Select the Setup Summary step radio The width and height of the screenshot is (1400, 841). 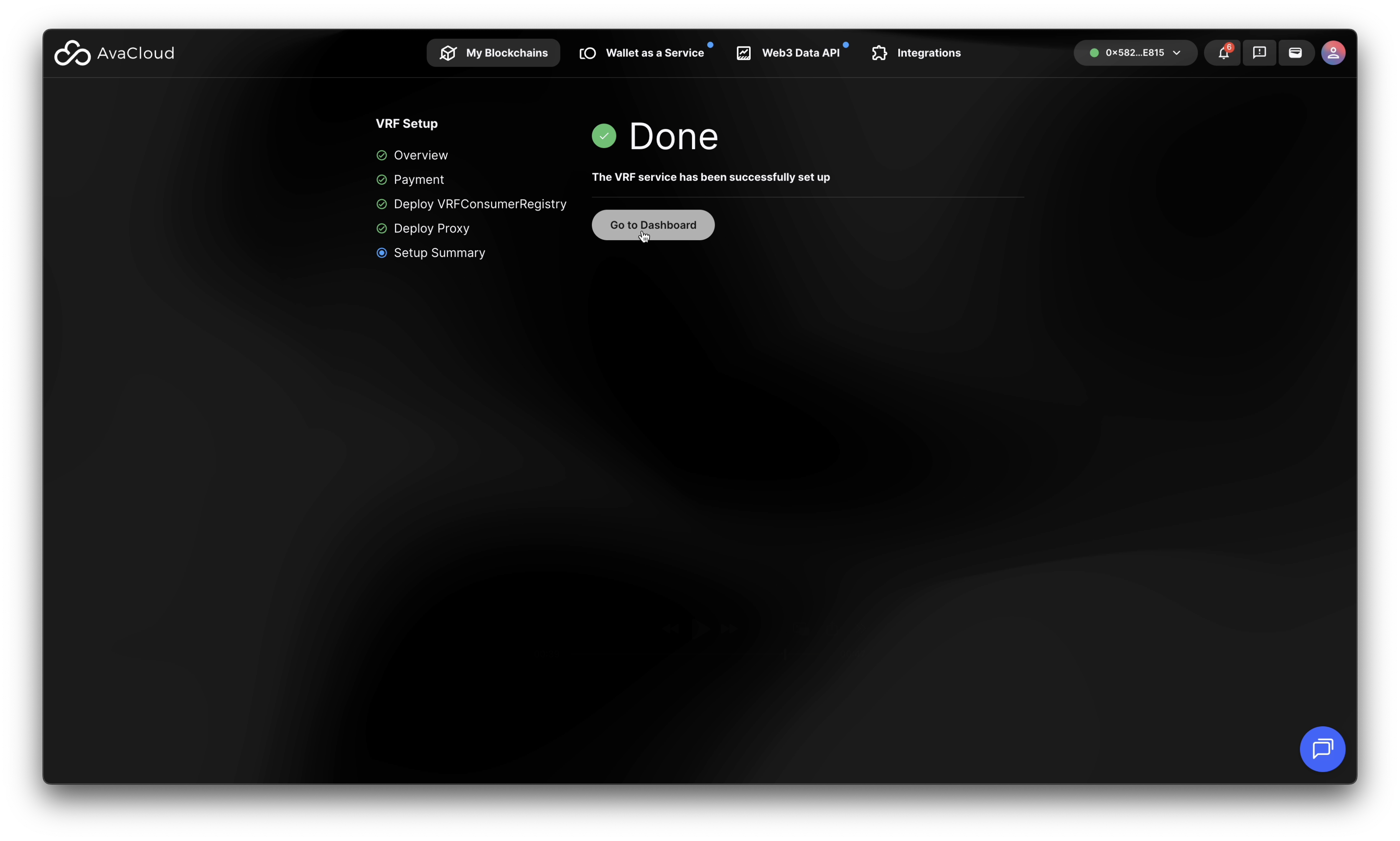[x=382, y=253]
